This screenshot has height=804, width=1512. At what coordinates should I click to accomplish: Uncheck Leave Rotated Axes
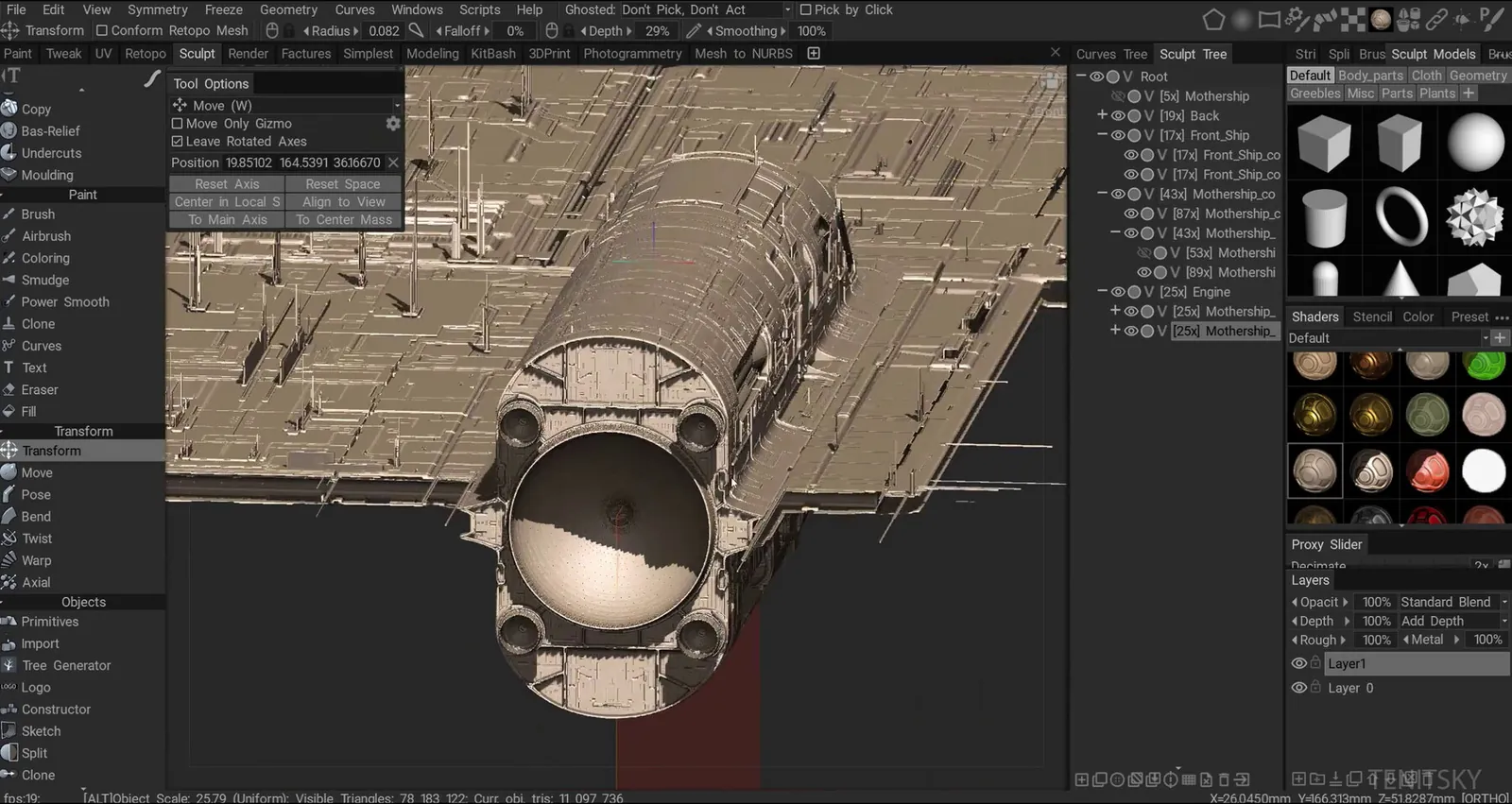pos(177,142)
